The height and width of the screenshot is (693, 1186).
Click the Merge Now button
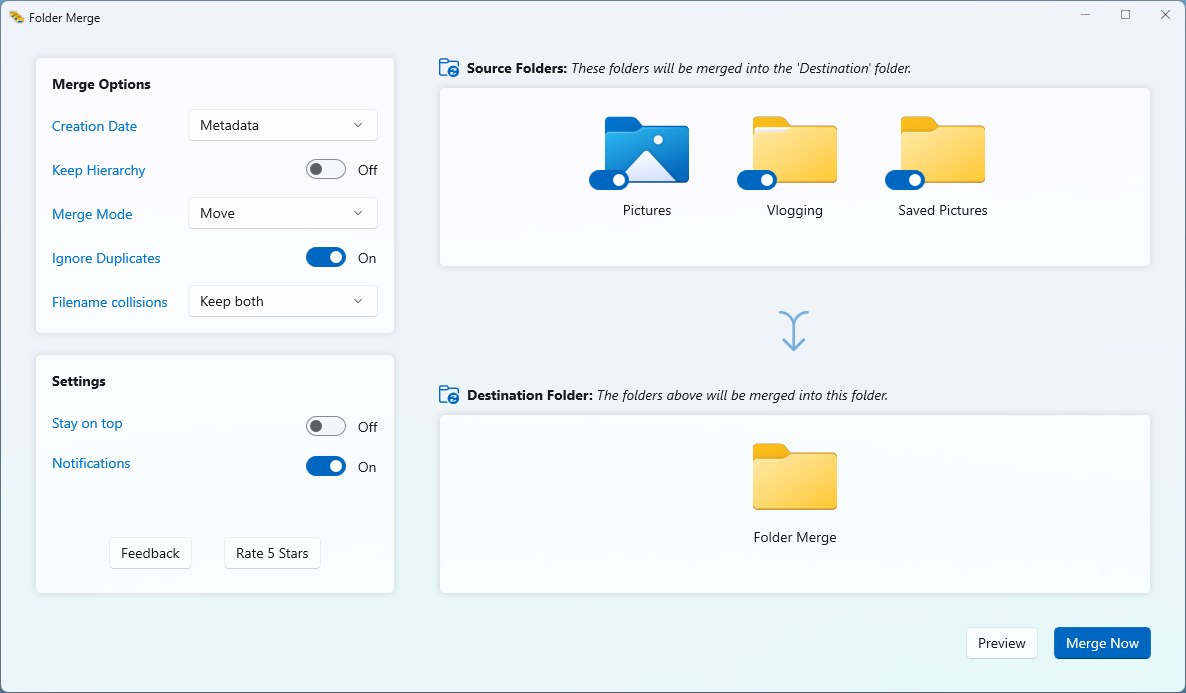pyautogui.click(x=1102, y=643)
